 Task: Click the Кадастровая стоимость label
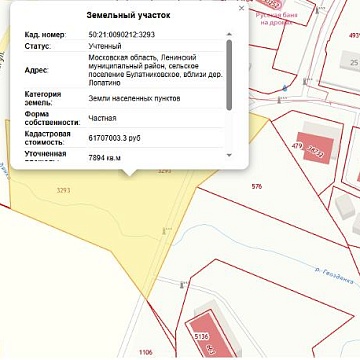pyautogui.click(x=48, y=138)
